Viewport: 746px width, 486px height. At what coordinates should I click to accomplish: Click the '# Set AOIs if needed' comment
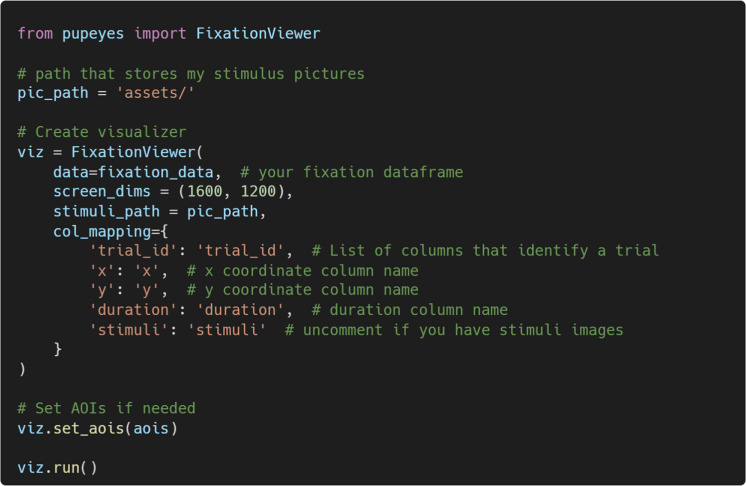pyautogui.click(x=107, y=408)
